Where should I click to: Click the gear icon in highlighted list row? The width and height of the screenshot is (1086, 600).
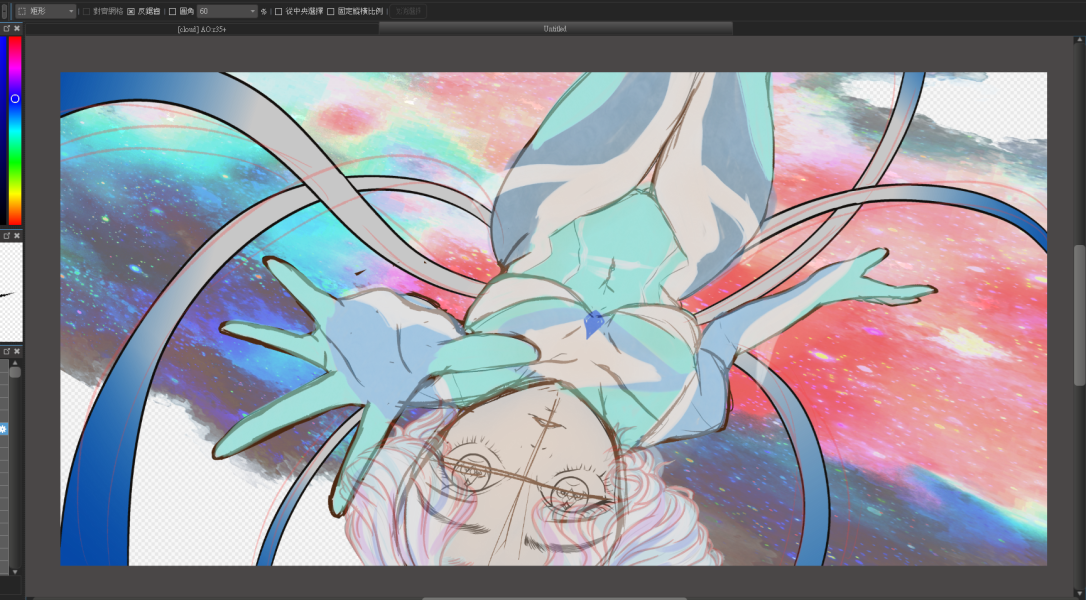click(3, 429)
